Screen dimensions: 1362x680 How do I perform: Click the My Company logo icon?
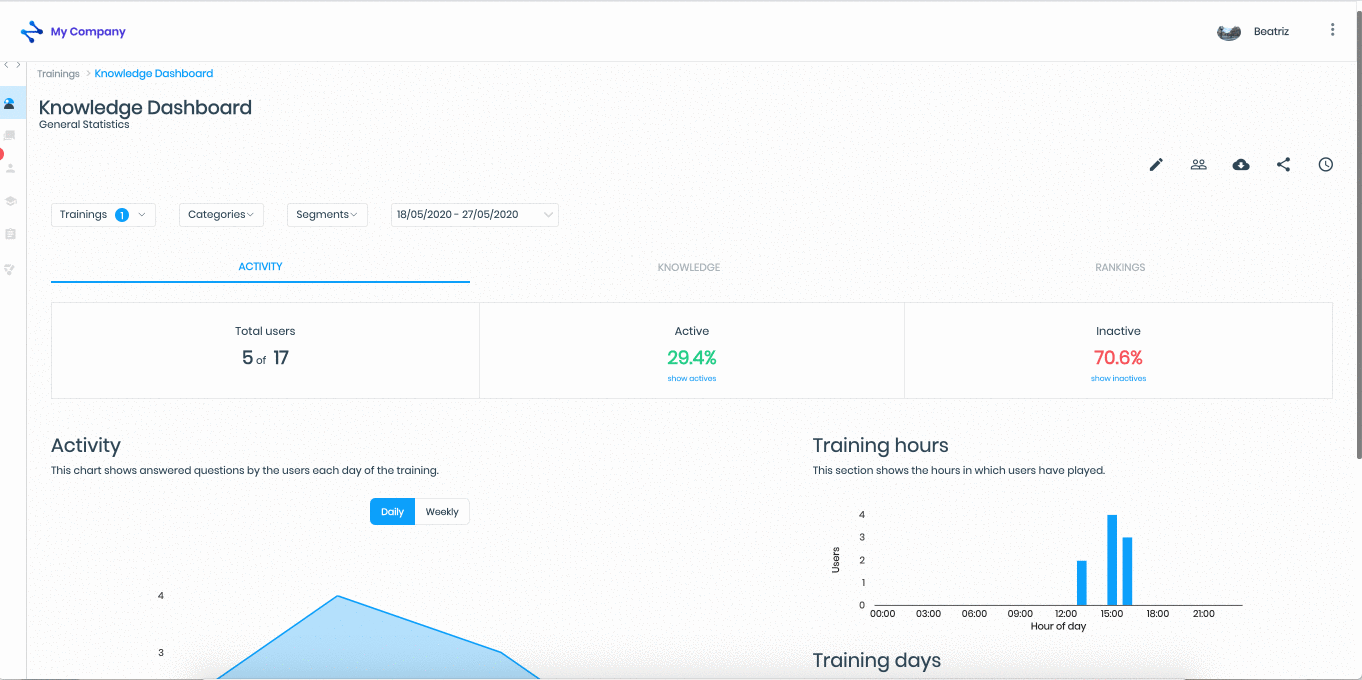pos(32,31)
